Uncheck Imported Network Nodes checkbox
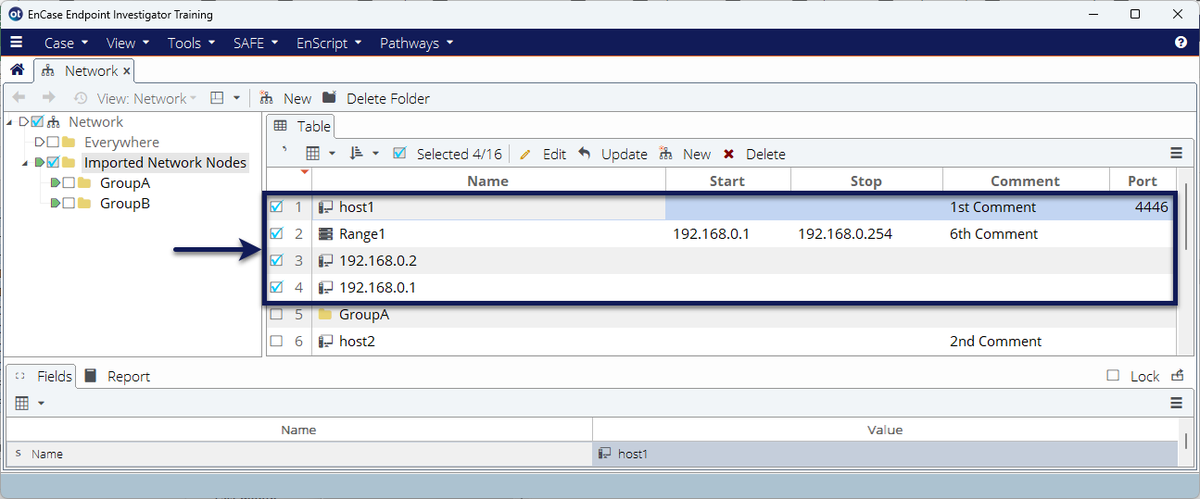The image size is (1200, 499). point(53,162)
